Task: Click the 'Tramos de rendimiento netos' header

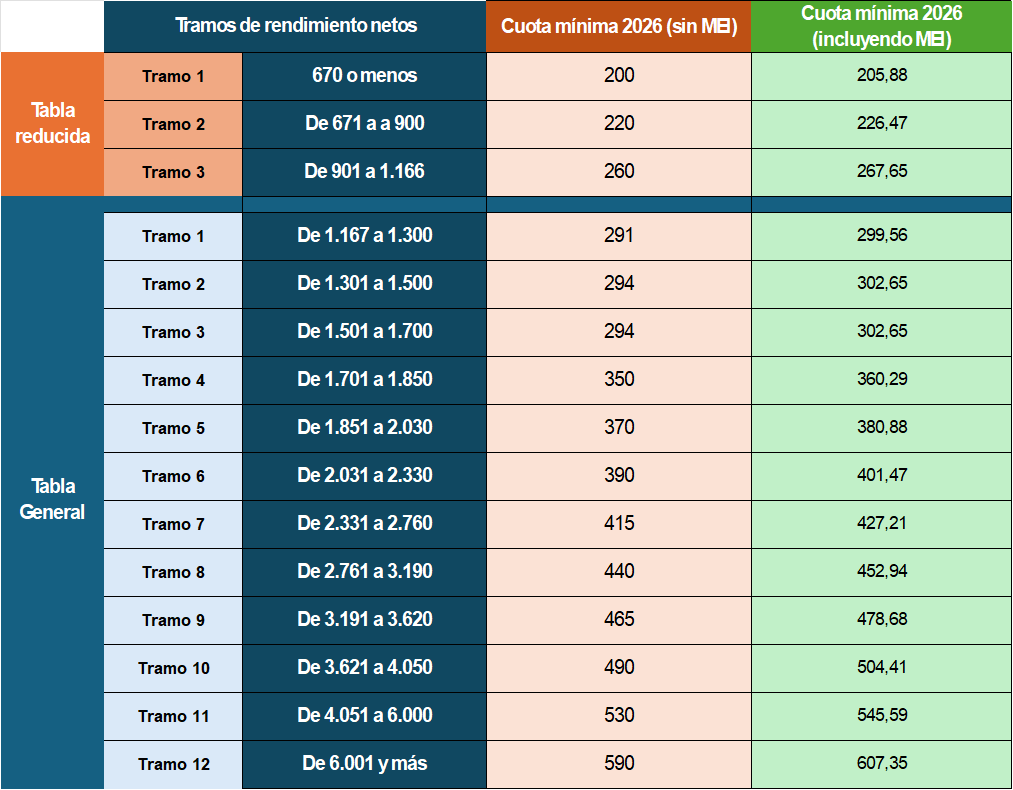Action: coord(296,26)
